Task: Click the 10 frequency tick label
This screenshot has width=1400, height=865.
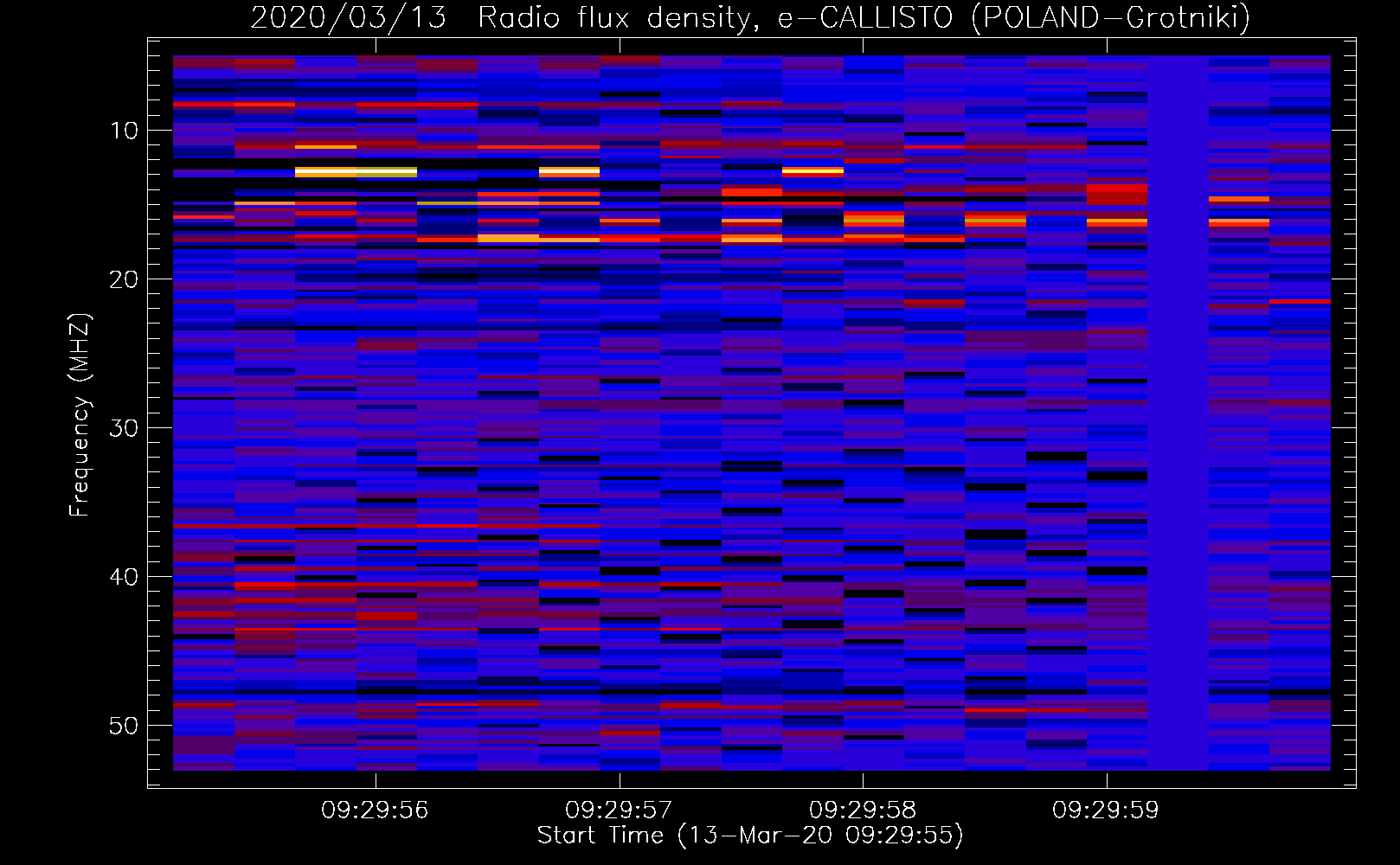Action: (124, 131)
